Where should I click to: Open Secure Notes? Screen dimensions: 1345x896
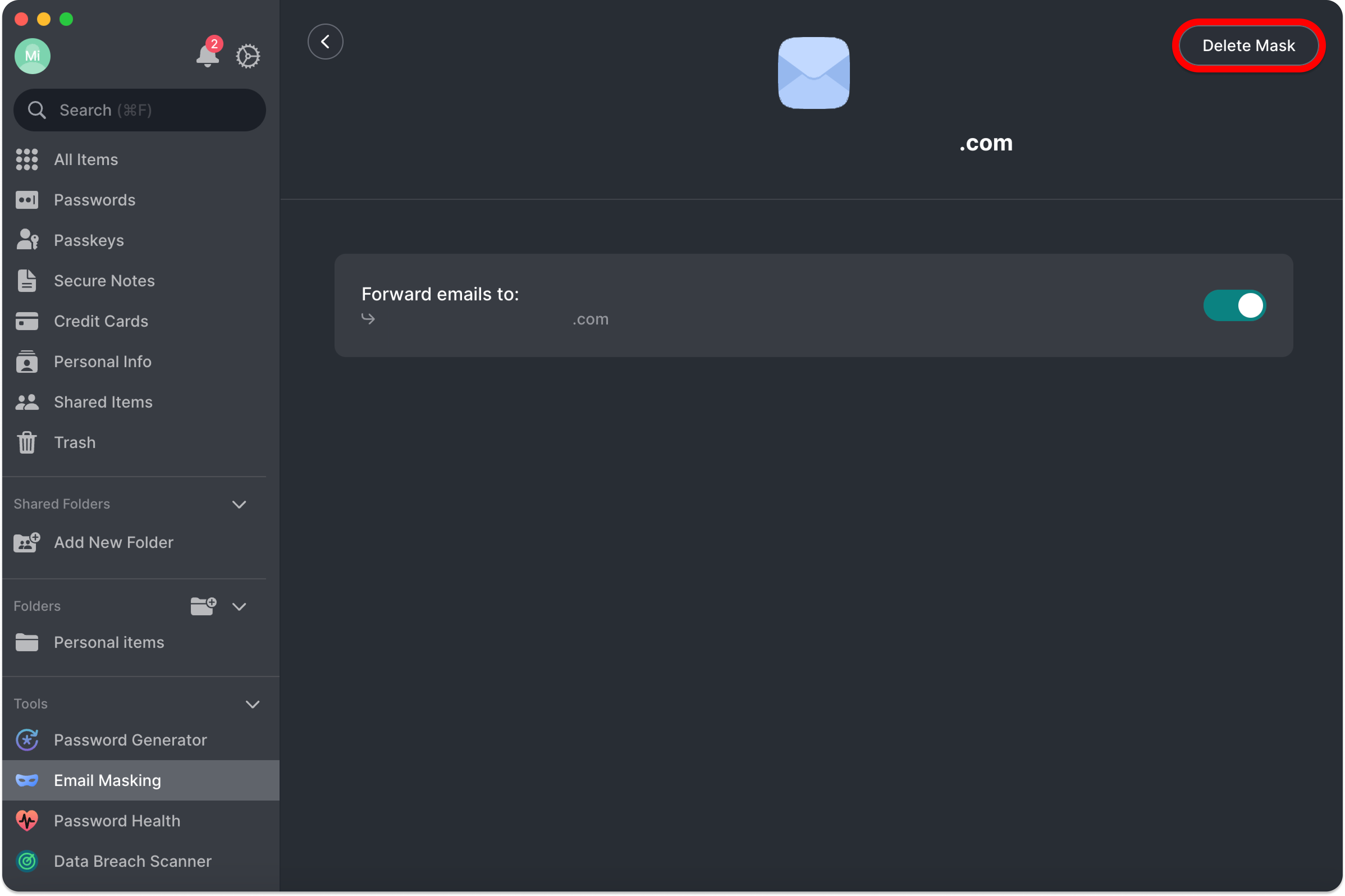(105, 281)
